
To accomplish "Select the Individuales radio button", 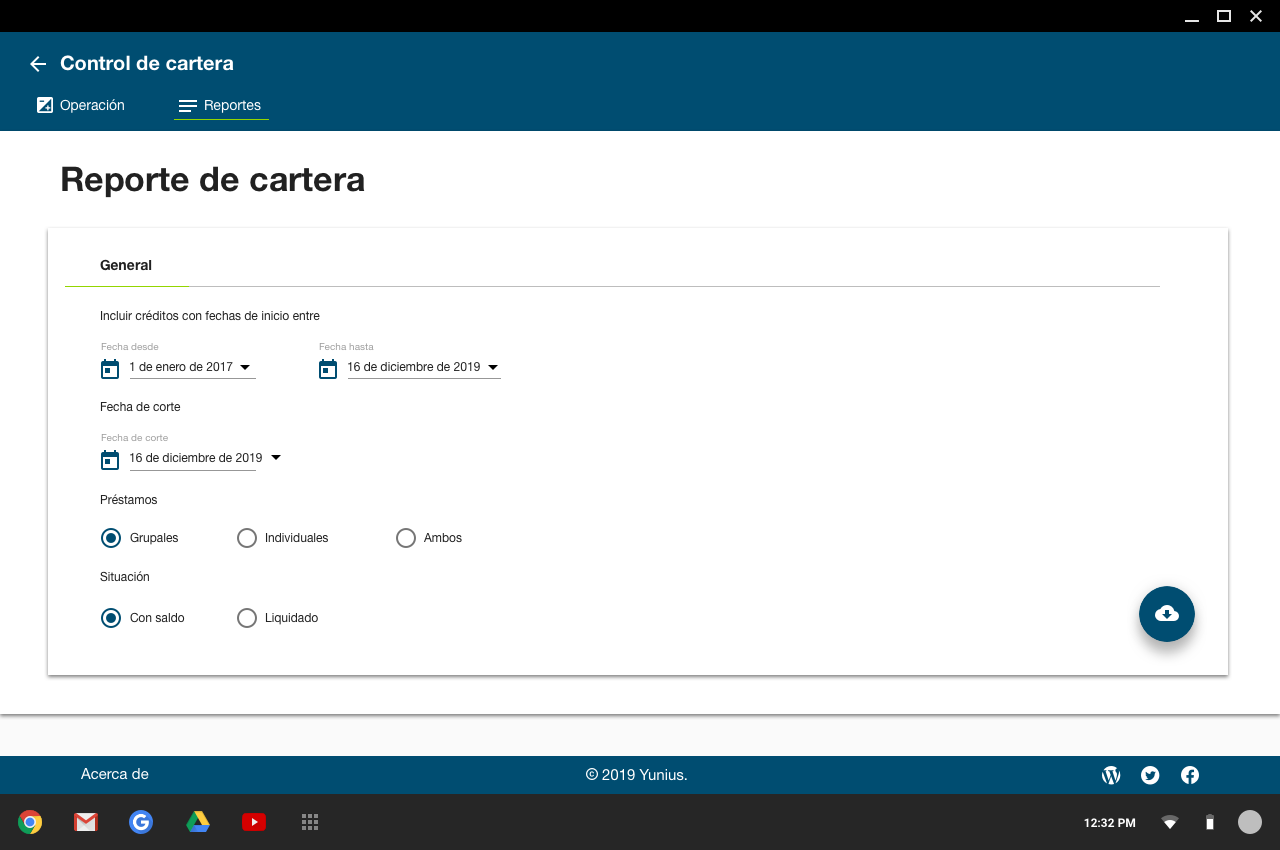I will (247, 538).
